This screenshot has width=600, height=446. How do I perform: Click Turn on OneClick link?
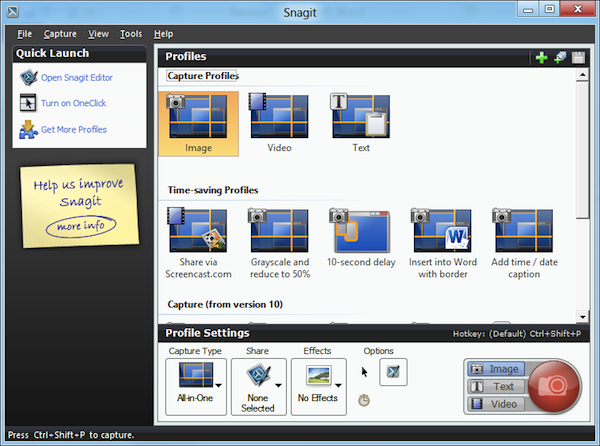coord(73,103)
